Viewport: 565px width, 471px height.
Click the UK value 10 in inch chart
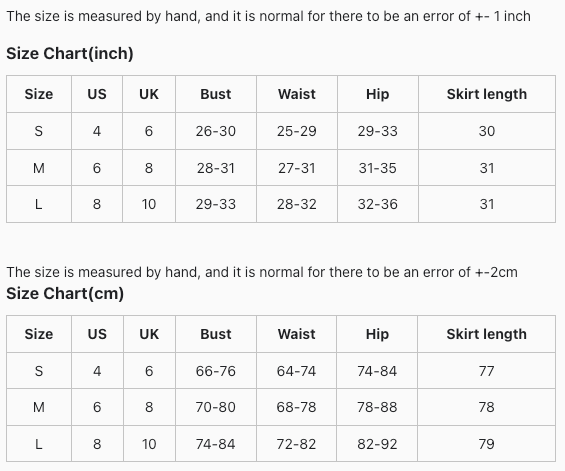(149, 204)
